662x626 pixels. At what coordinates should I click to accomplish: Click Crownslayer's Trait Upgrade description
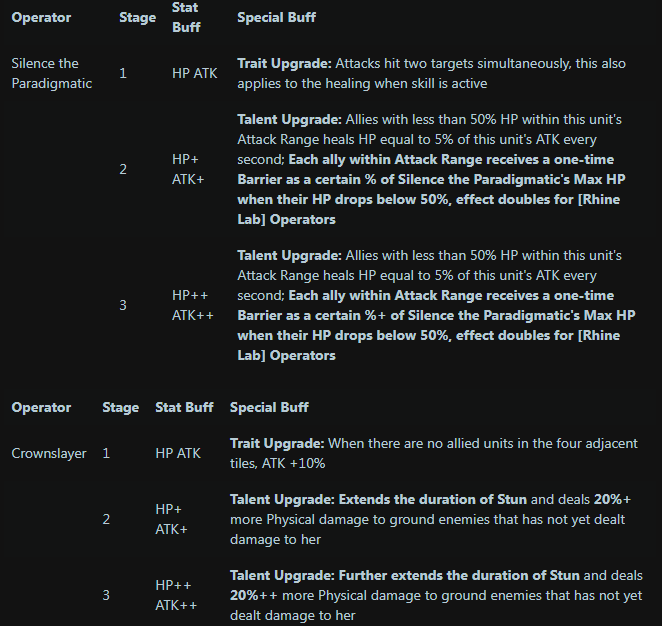coord(434,453)
